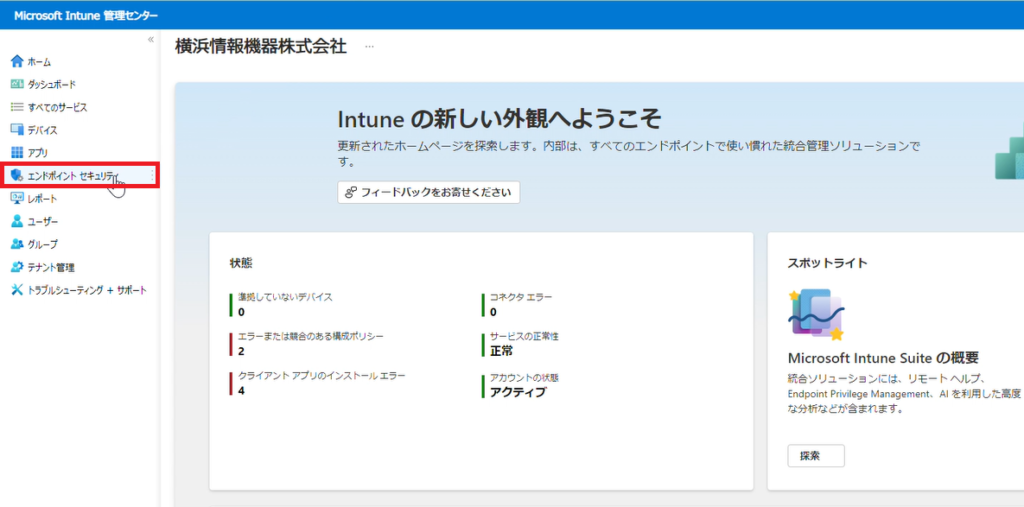Click the All services list icon
Image resolution: width=1024 pixels, height=507 pixels.
point(17,107)
